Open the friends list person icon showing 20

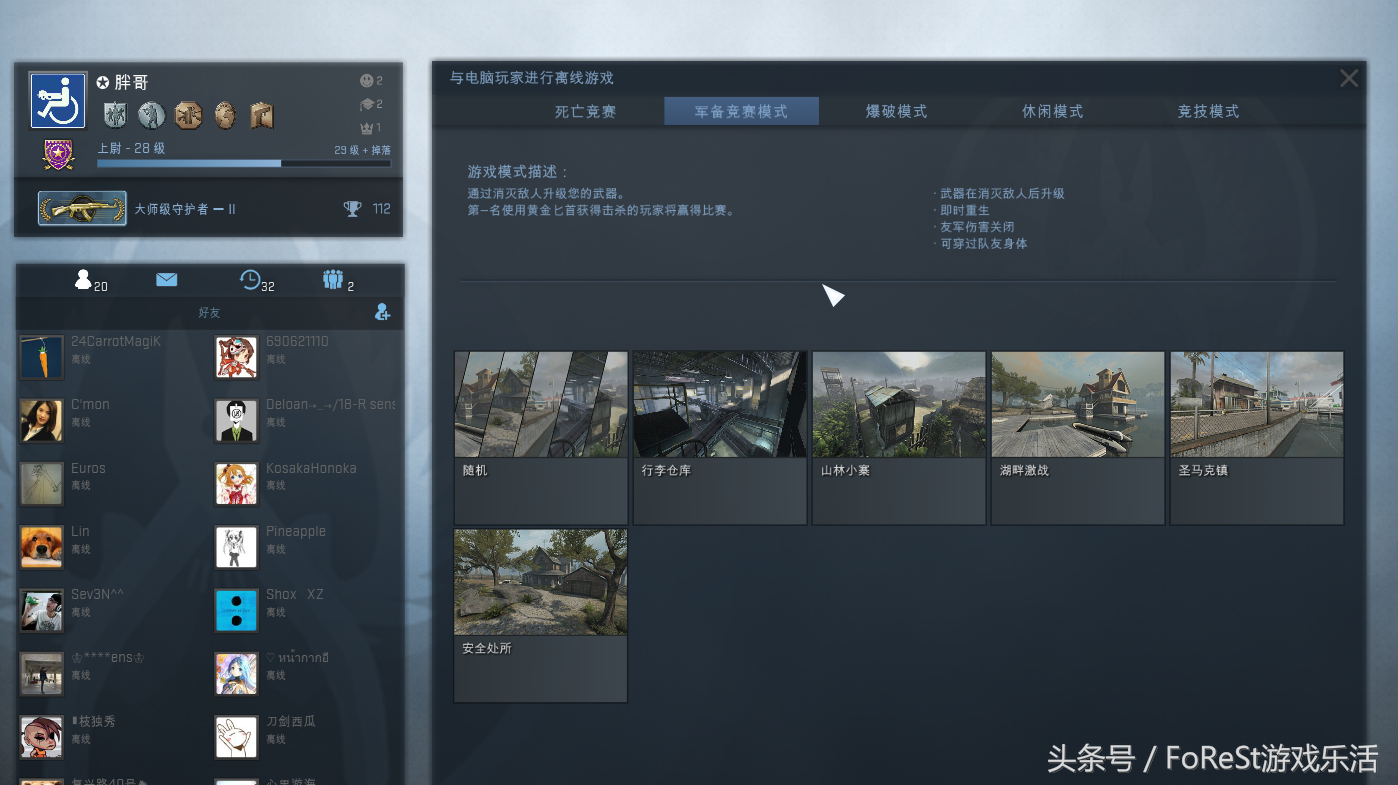pyautogui.click(x=83, y=280)
